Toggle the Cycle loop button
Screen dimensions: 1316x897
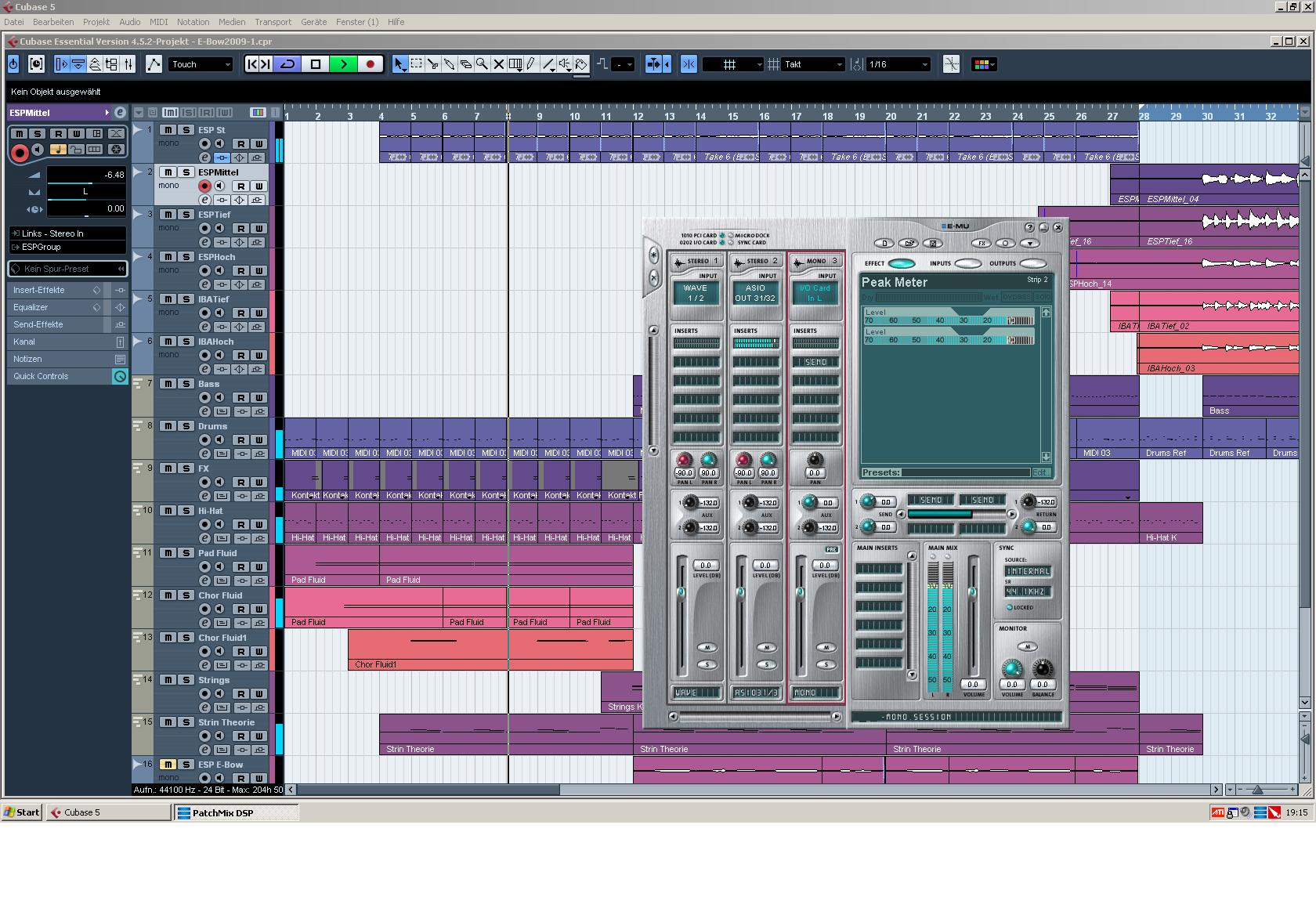287,64
